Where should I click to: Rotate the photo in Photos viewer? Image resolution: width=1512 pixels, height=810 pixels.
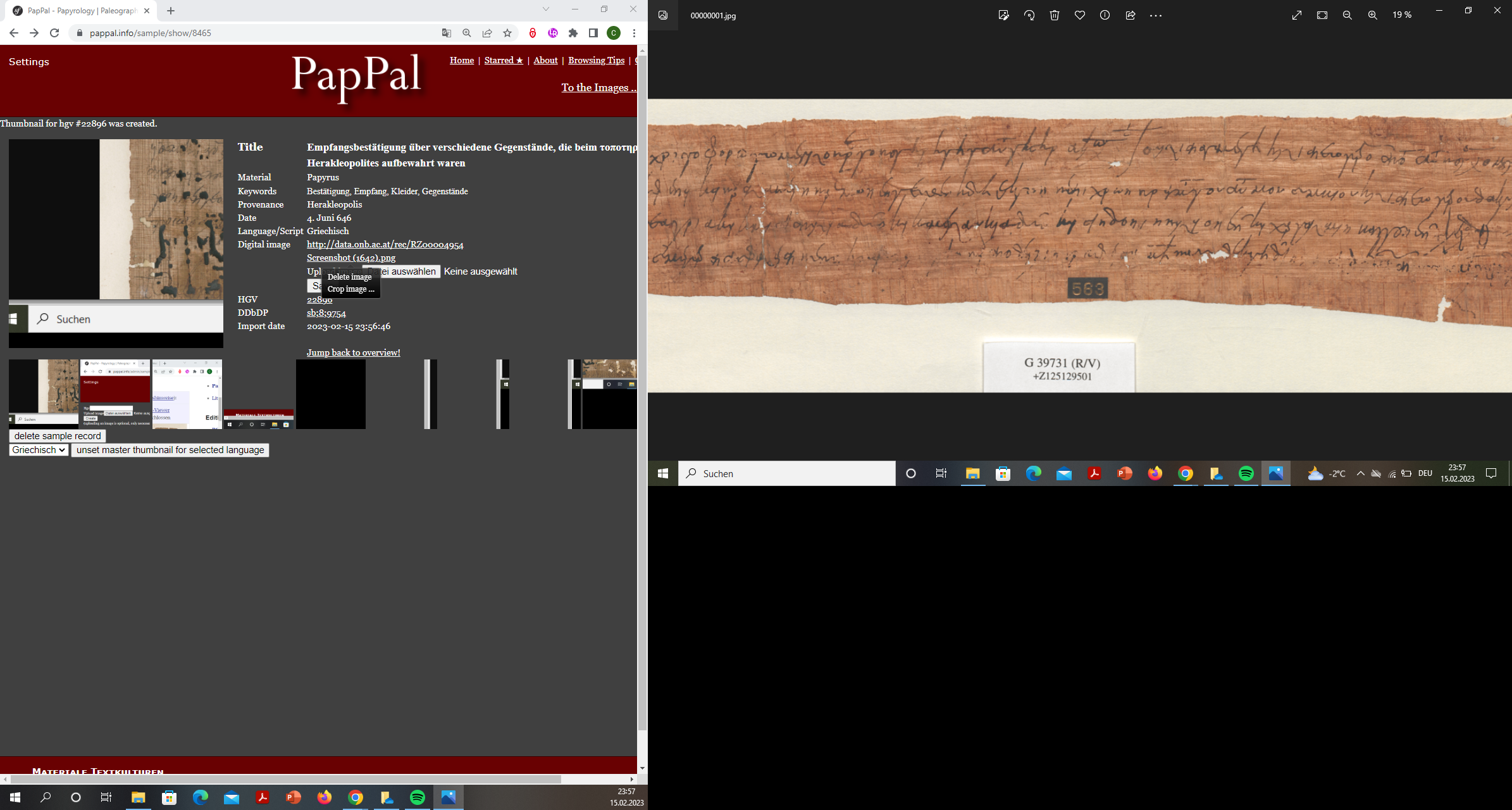tap(1029, 15)
